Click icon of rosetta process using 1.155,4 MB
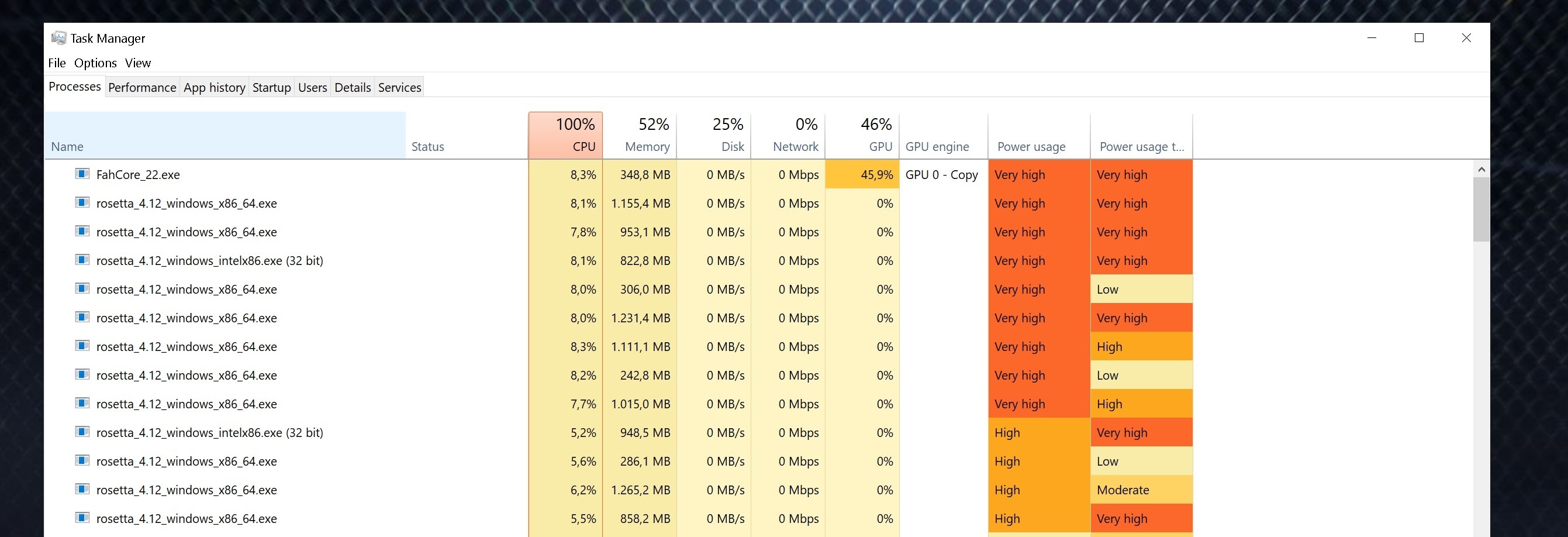 pyautogui.click(x=82, y=203)
